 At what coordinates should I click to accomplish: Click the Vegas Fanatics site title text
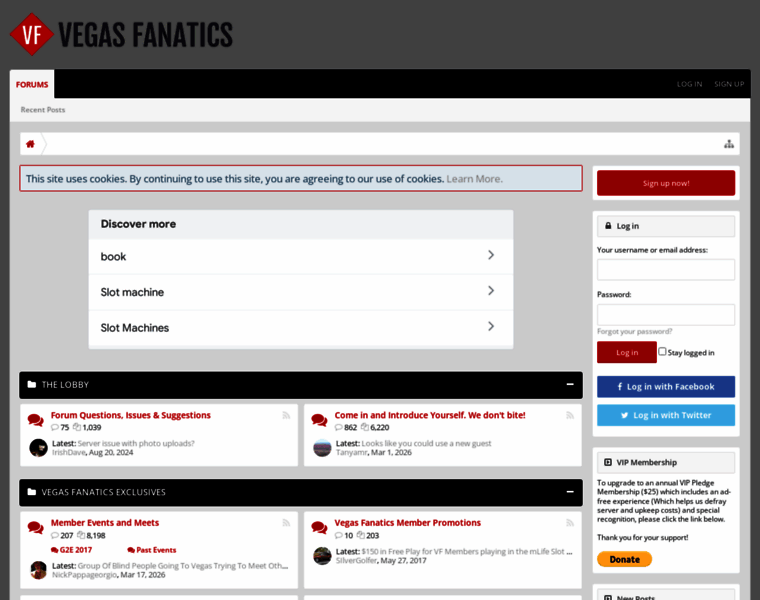[145, 35]
